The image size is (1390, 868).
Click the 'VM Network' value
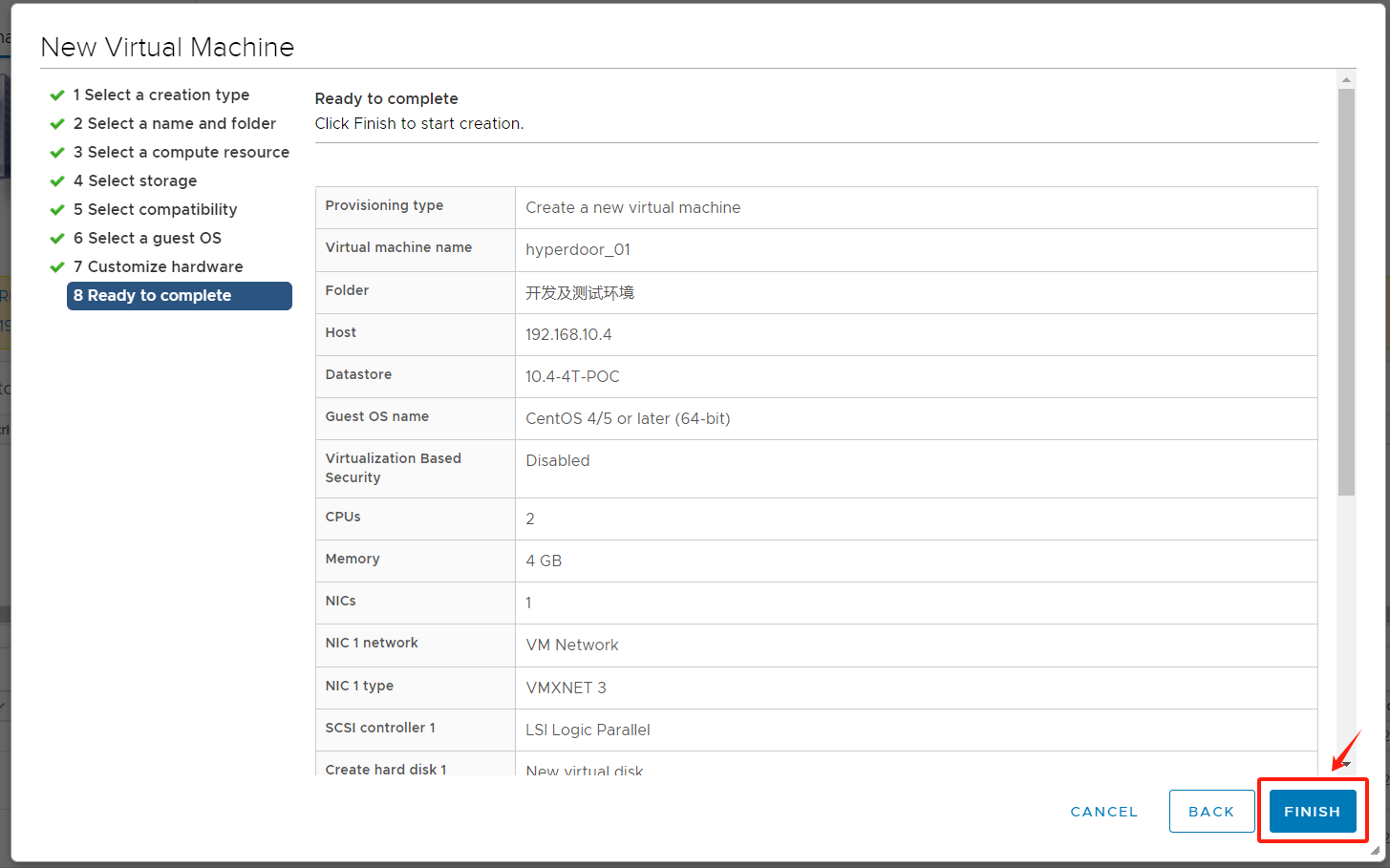point(572,645)
